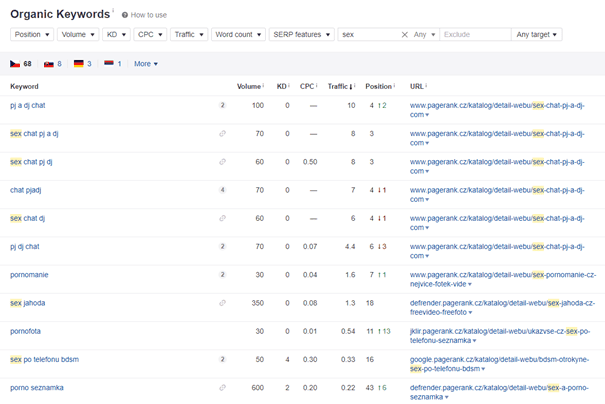Sort table by Traffic column
605x404 pixels.
point(336,87)
